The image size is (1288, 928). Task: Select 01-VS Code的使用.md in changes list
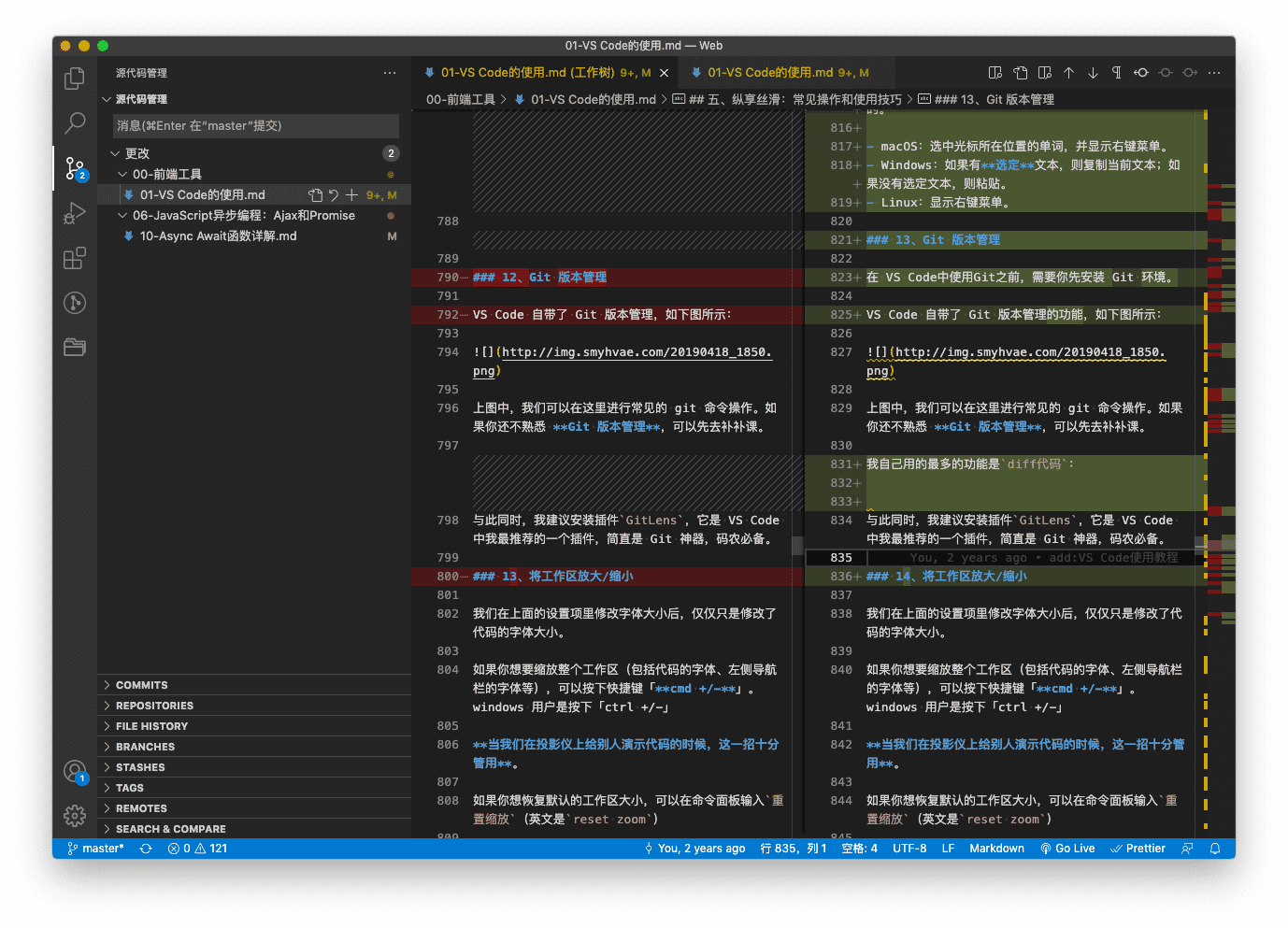(254, 195)
